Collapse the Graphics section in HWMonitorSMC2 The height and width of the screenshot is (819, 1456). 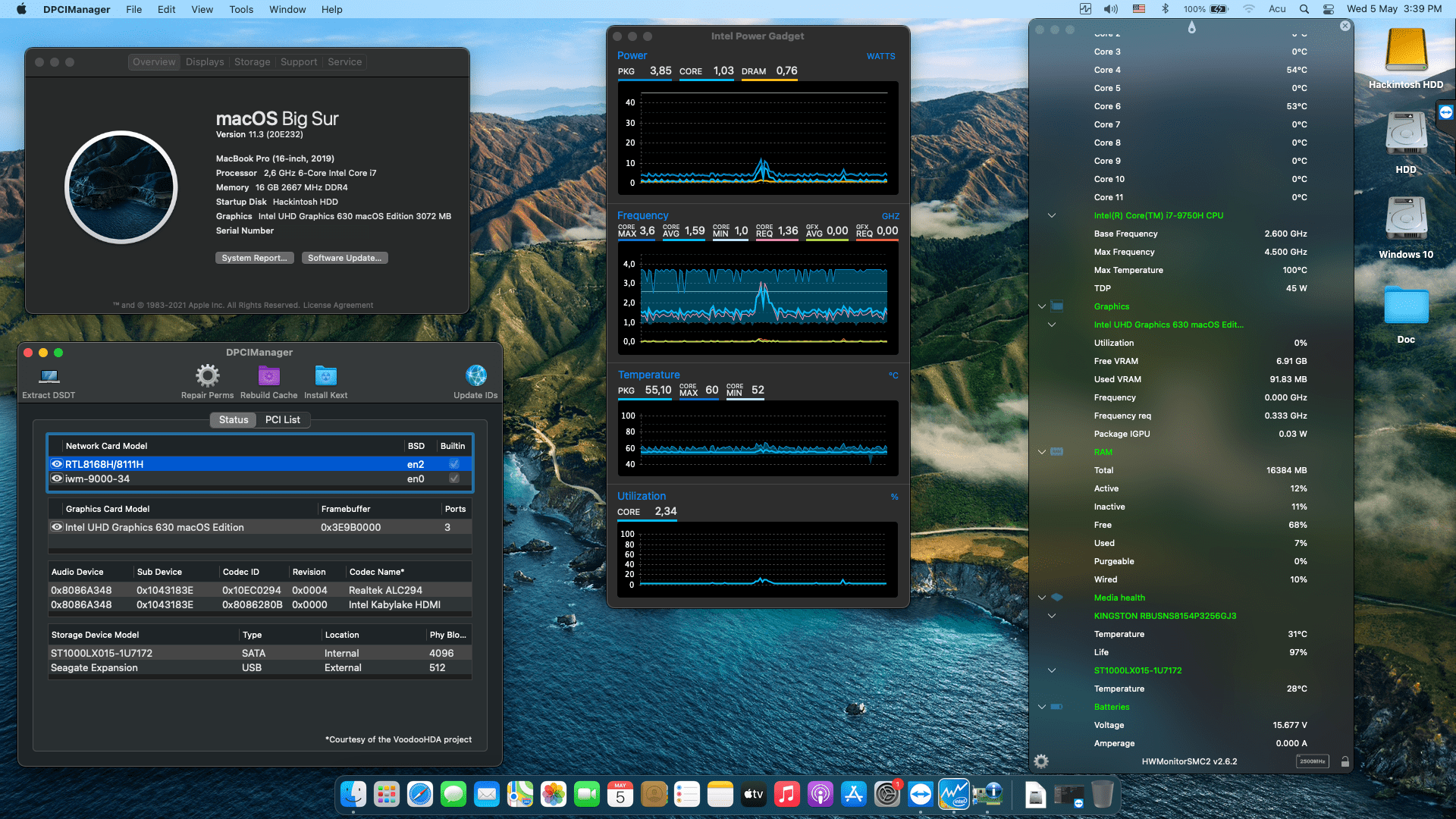click(1042, 306)
